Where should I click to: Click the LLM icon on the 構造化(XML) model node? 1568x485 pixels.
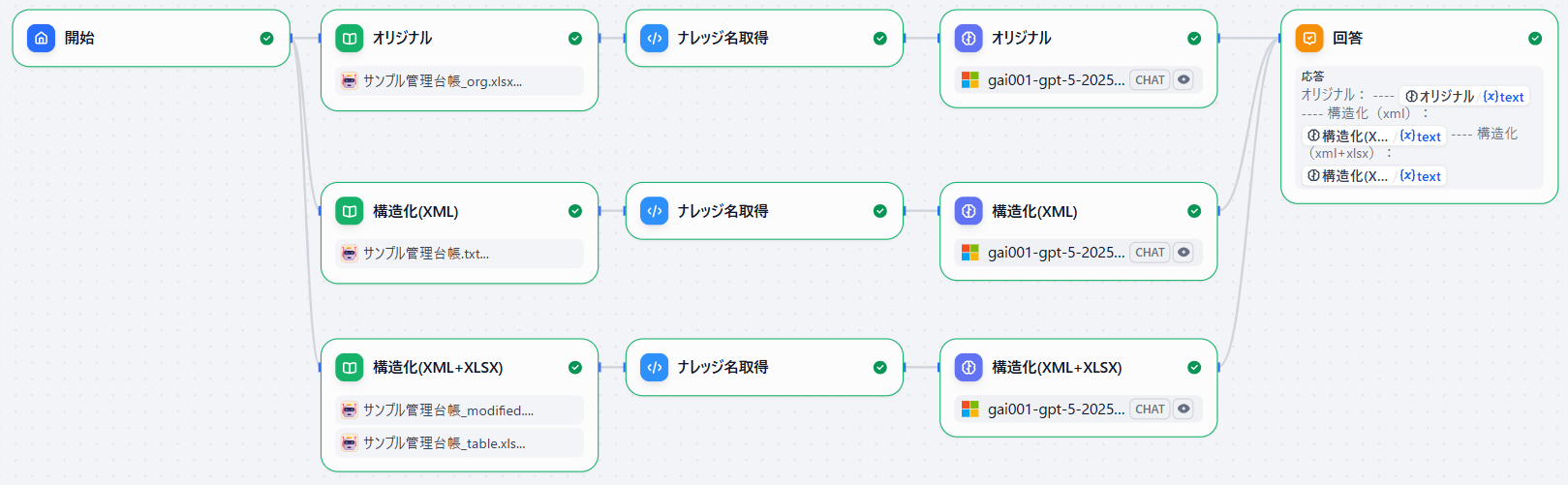(968, 211)
